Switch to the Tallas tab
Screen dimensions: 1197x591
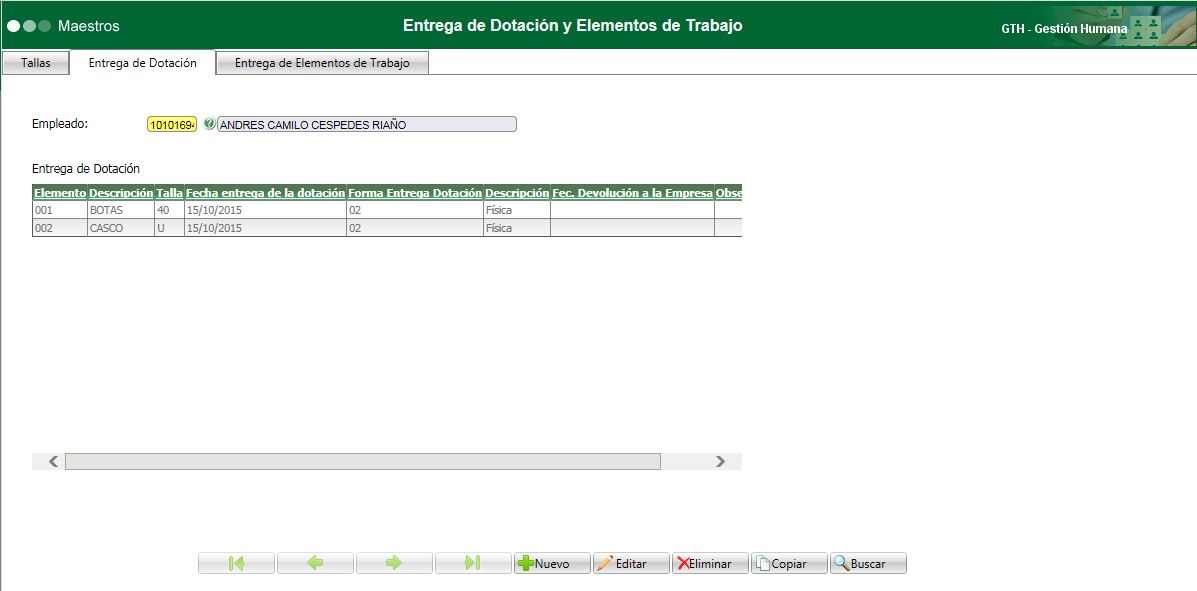(36, 63)
